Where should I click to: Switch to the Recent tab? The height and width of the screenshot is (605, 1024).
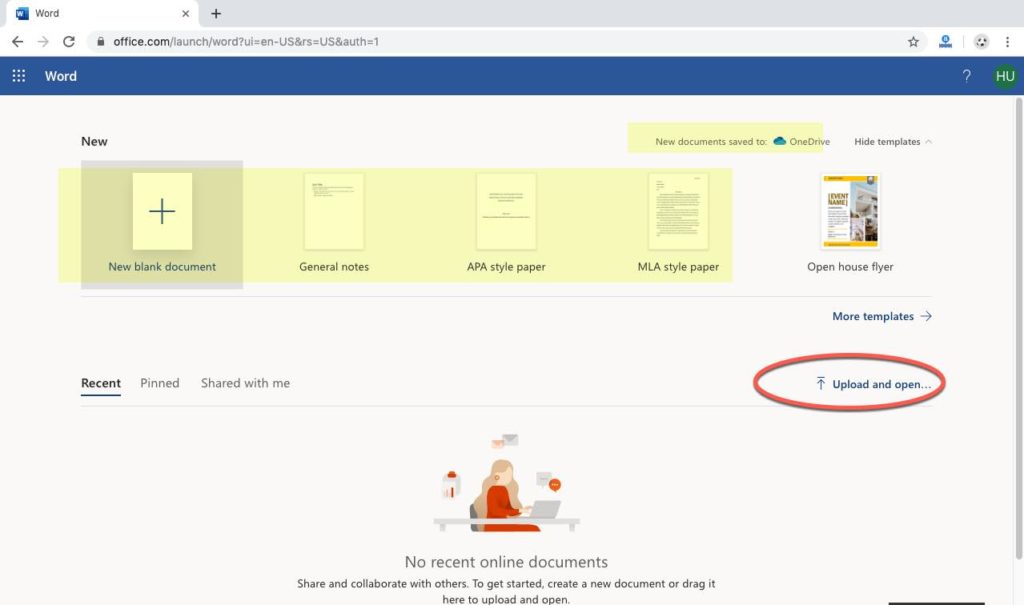(x=101, y=384)
